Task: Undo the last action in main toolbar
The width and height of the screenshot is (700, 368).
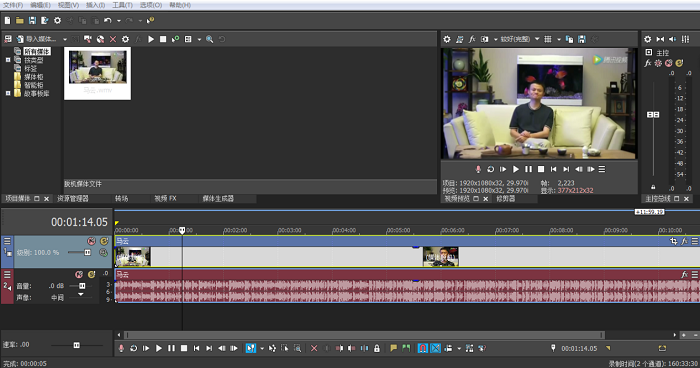Action: (x=108, y=20)
